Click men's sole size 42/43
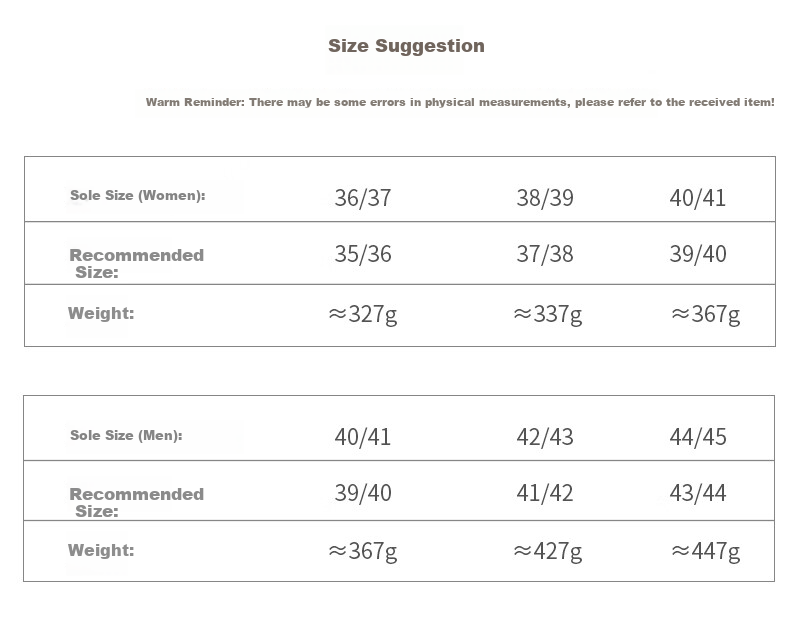 (545, 437)
